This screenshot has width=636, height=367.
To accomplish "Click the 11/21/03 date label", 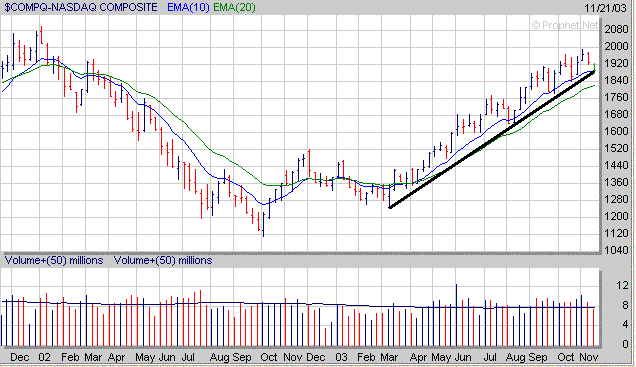I will click(x=605, y=8).
